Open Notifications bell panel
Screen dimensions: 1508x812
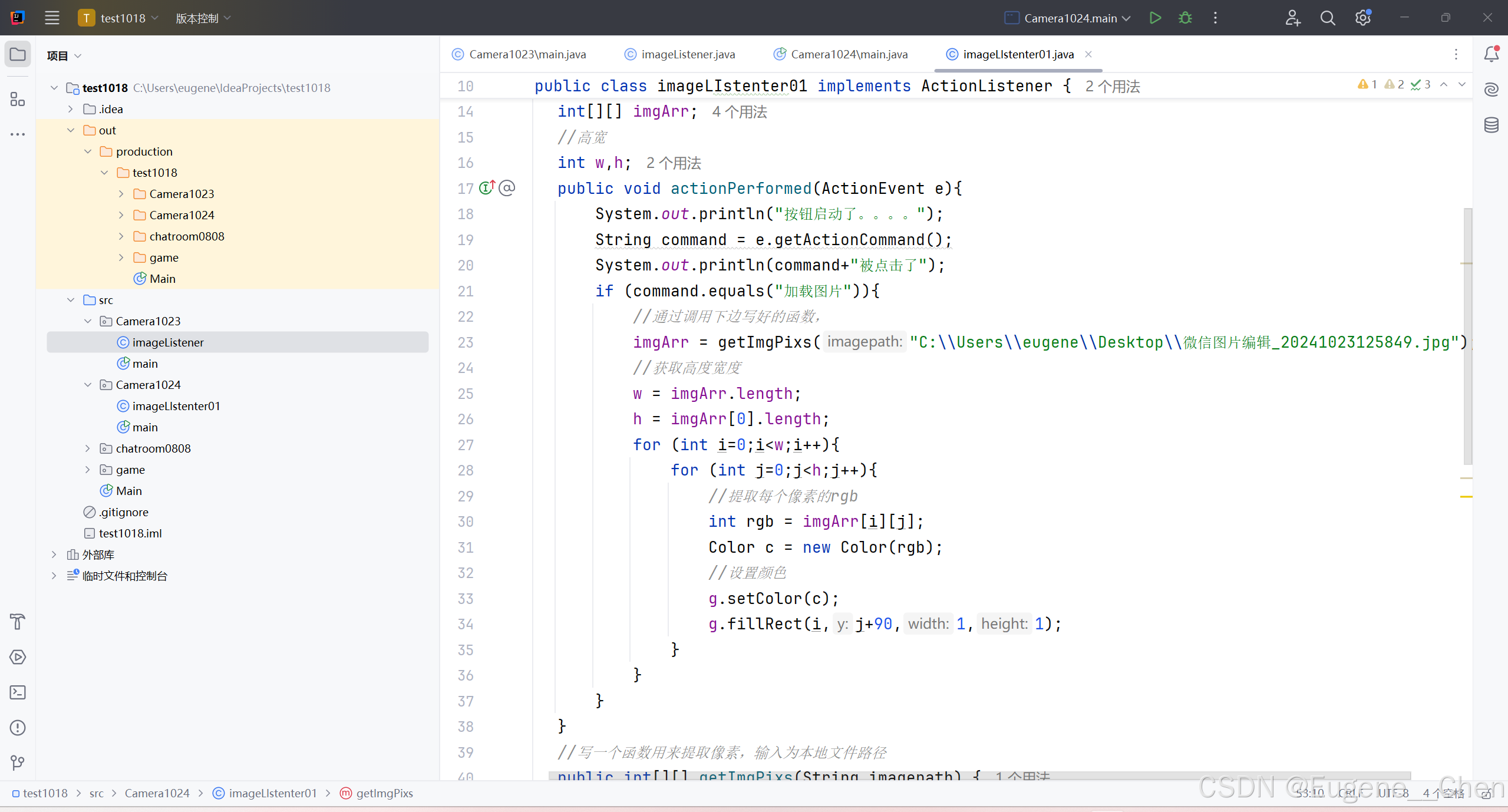click(1491, 54)
